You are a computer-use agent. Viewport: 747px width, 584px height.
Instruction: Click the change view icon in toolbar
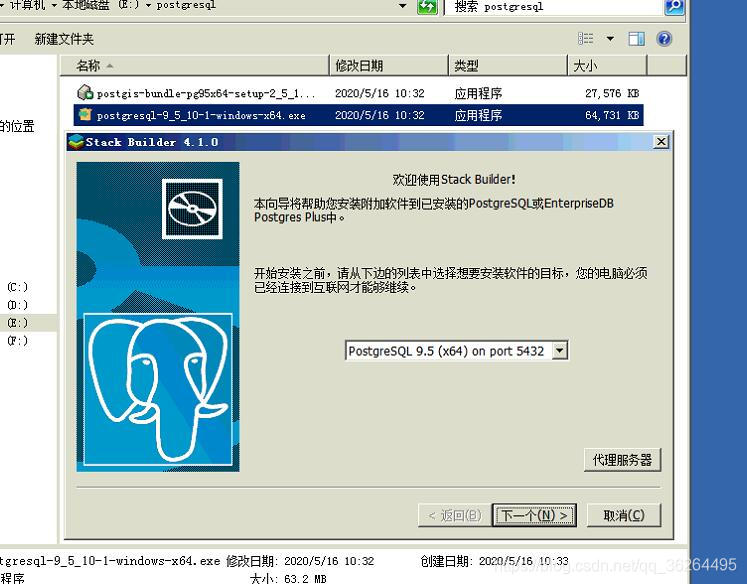pyautogui.click(x=585, y=39)
